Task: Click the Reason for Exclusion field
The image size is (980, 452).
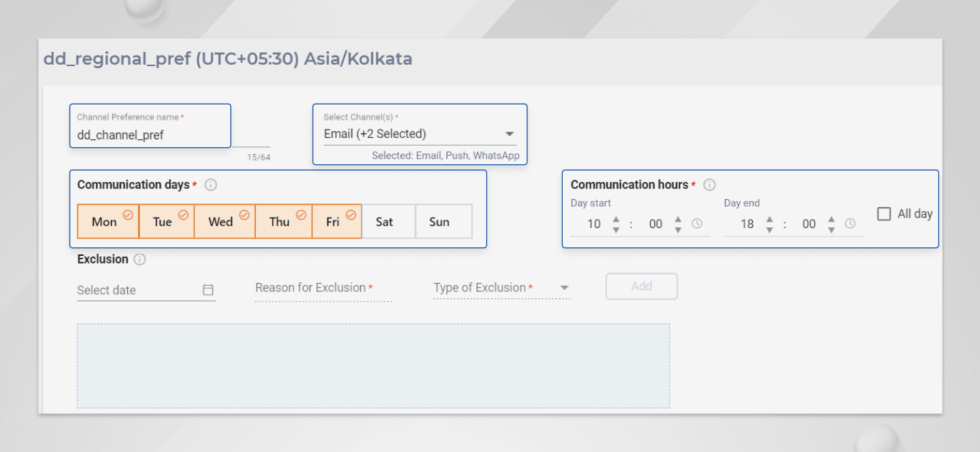Action: [324, 288]
